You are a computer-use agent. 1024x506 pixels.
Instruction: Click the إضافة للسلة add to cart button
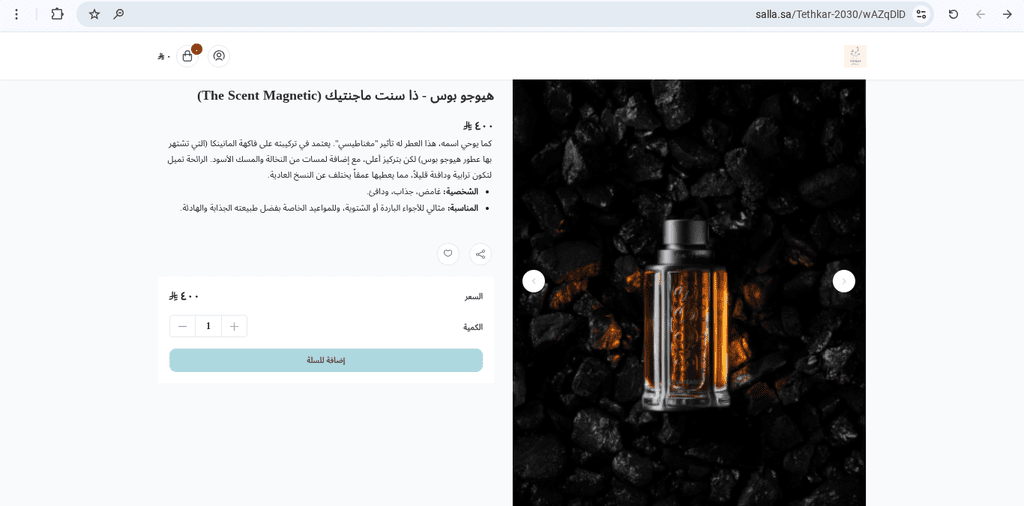pyautogui.click(x=326, y=360)
